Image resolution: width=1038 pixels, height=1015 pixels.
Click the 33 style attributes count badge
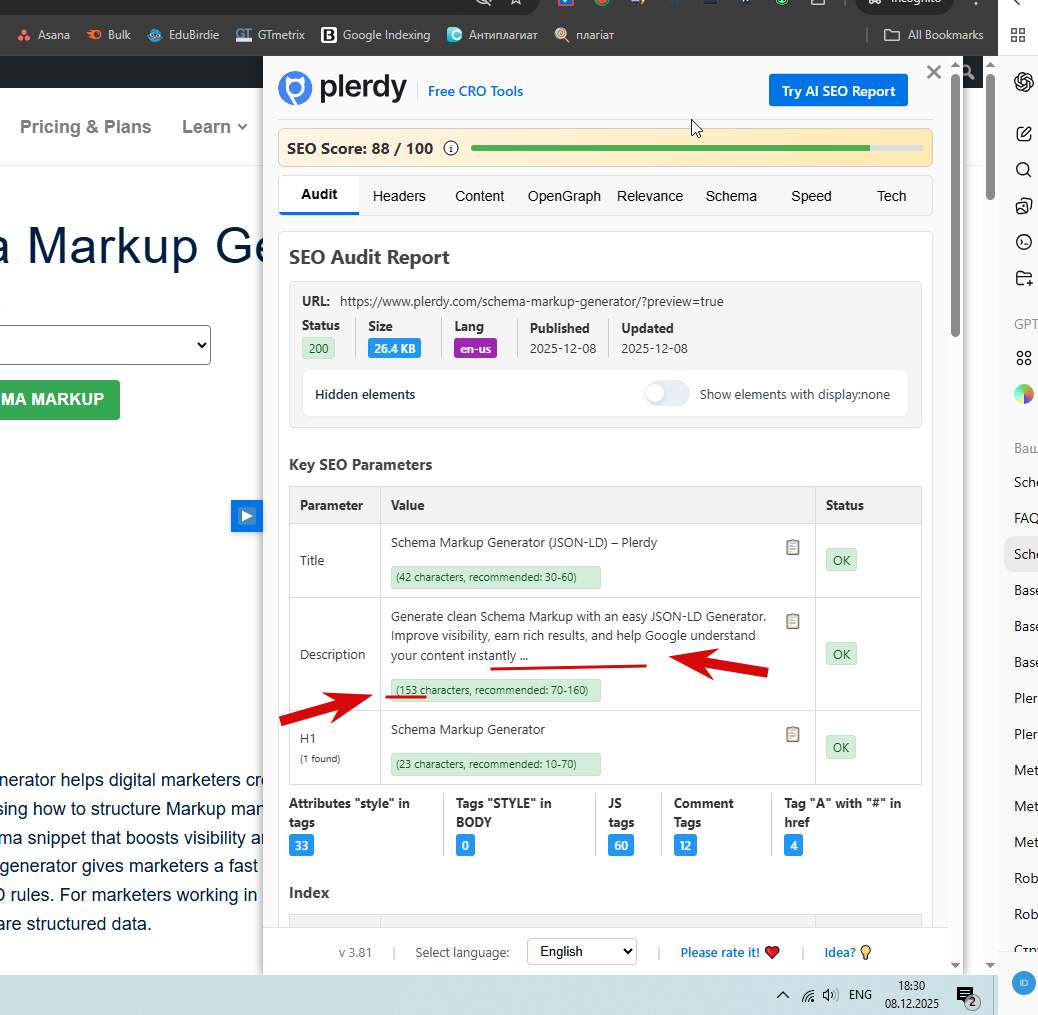click(x=301, y=846)
